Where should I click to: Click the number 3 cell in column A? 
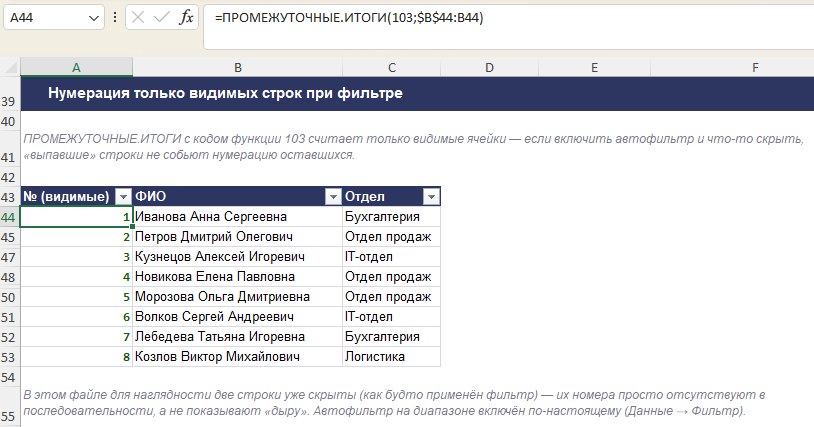[76, 257]
